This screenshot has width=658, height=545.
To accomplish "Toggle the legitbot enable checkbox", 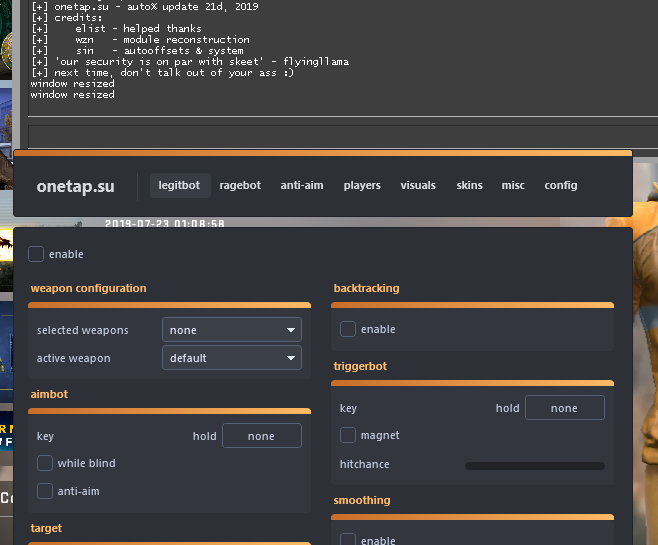I will (x=36, y=254).
